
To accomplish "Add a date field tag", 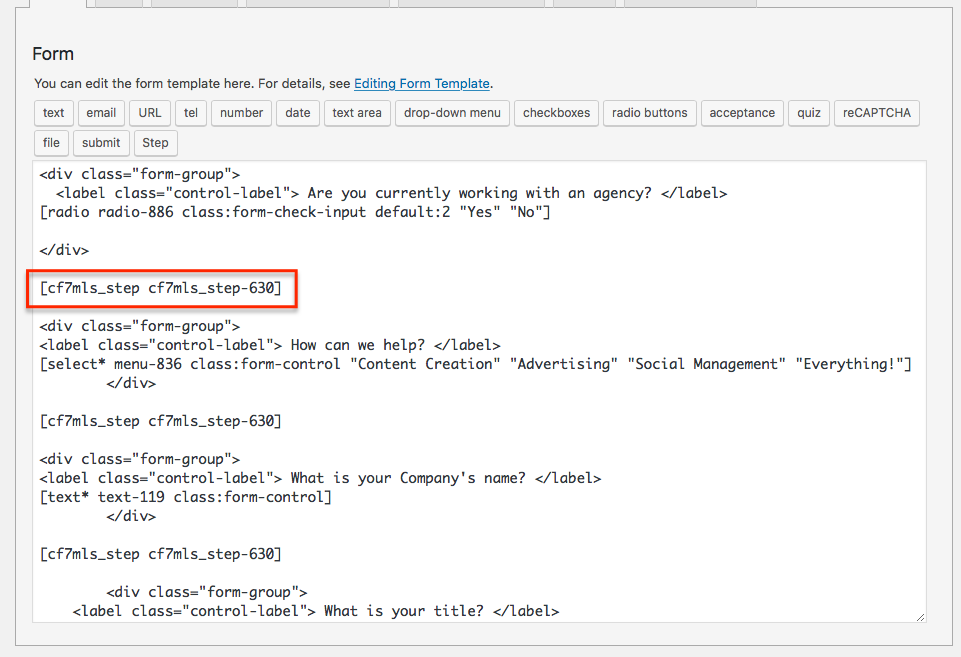I will point(298,113).
